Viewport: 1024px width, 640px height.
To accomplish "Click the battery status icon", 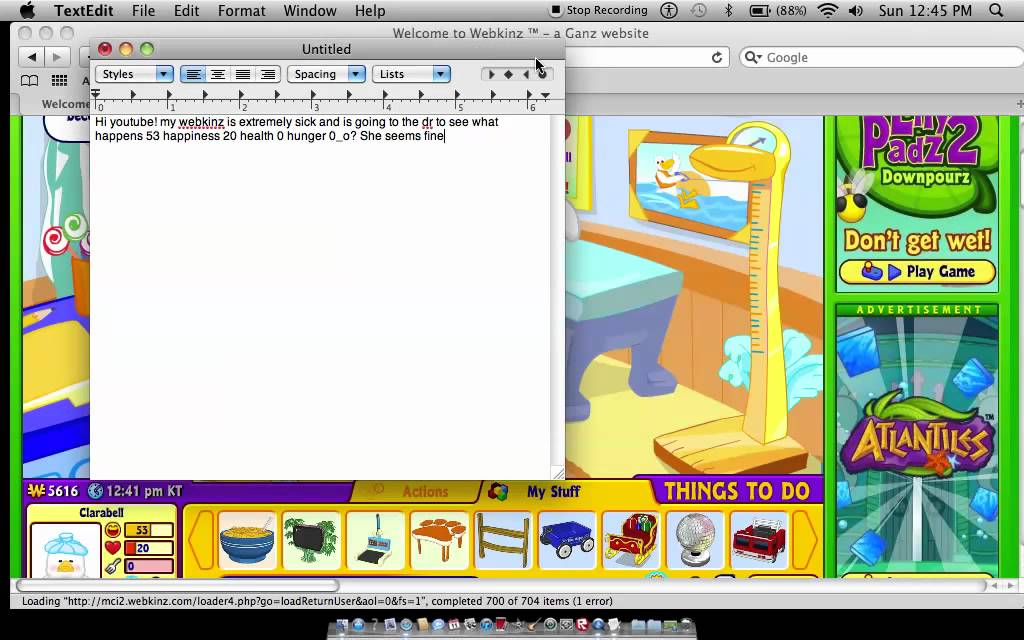I will (760, 10).
